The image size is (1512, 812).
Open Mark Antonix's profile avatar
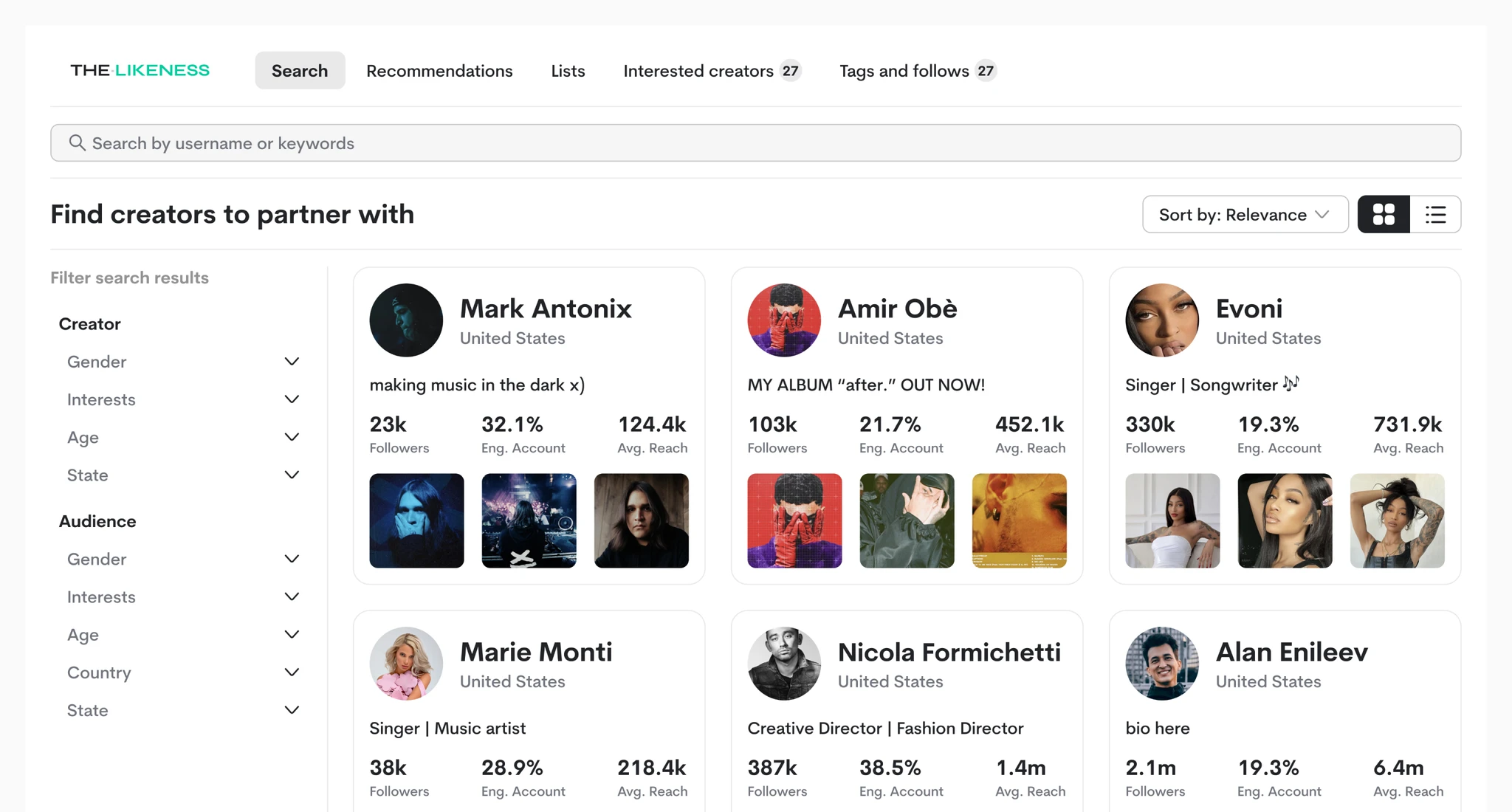pyautogui.click(x=406, y=320)
